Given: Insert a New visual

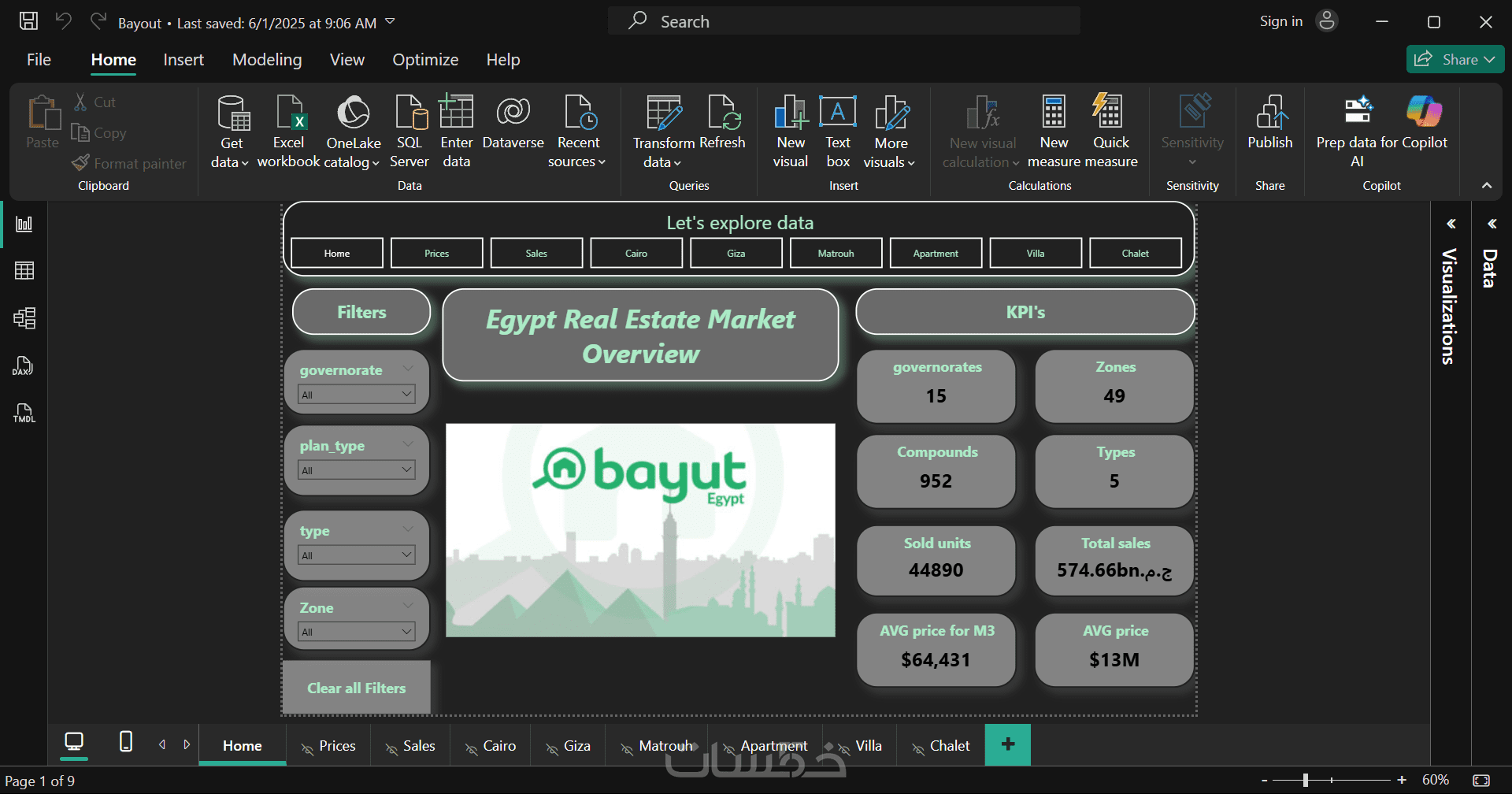Looking at the screenshot, I should pos(791,132).
